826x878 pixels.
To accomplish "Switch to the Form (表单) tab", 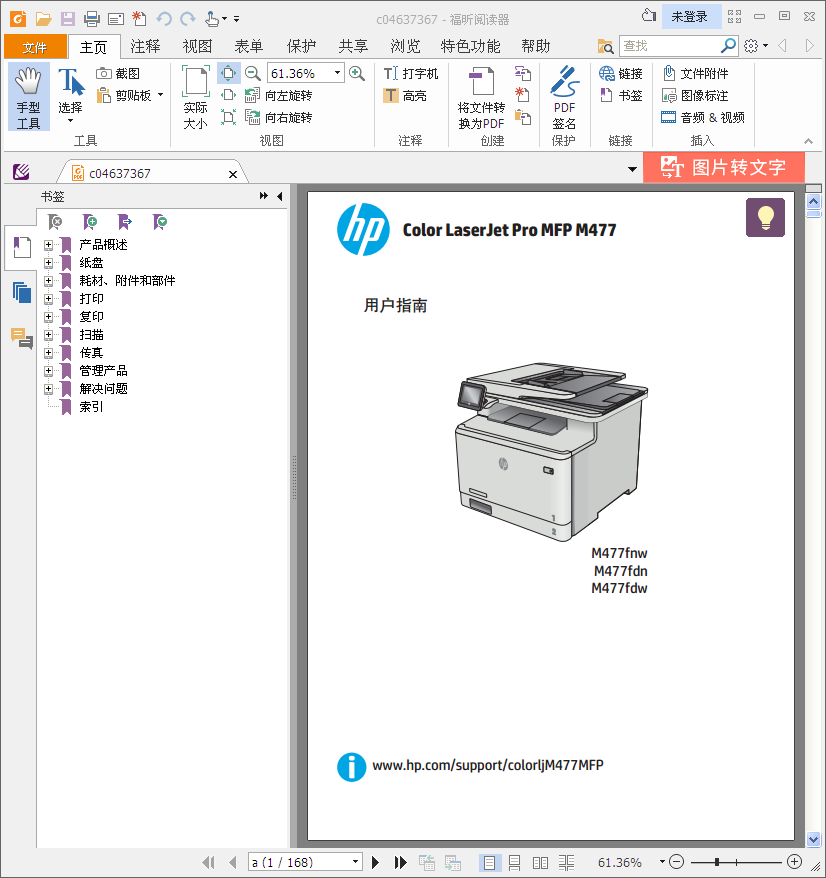I will 249,46.
